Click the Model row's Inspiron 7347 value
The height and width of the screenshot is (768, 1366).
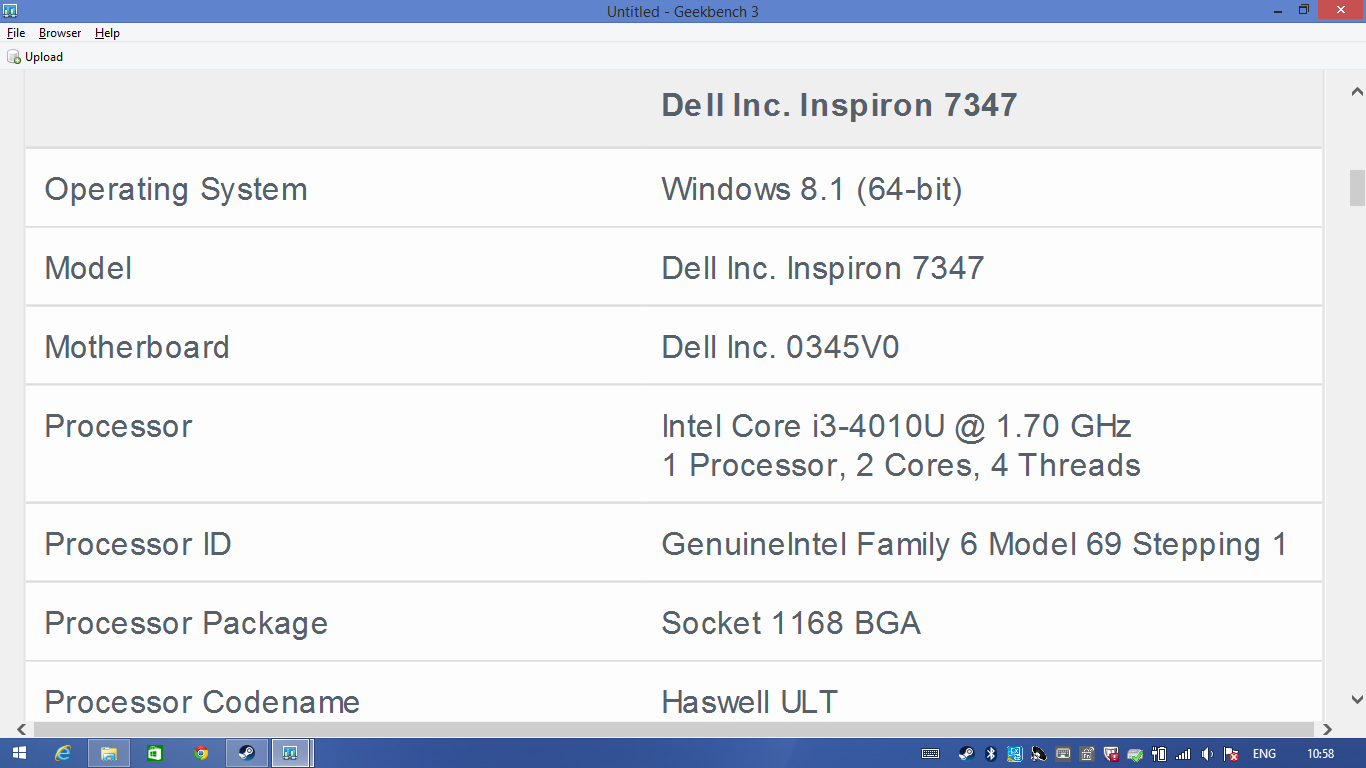[823, 268]
